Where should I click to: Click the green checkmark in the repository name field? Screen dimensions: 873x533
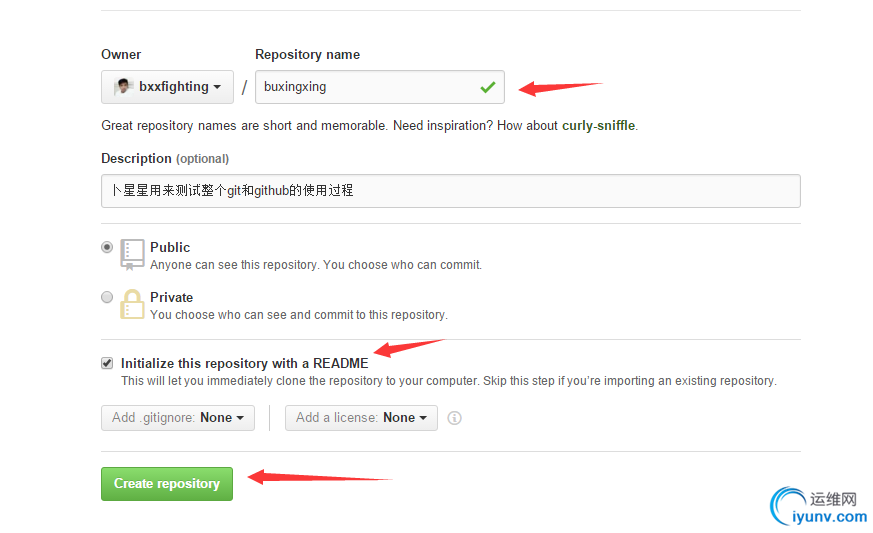coord(488,87)
